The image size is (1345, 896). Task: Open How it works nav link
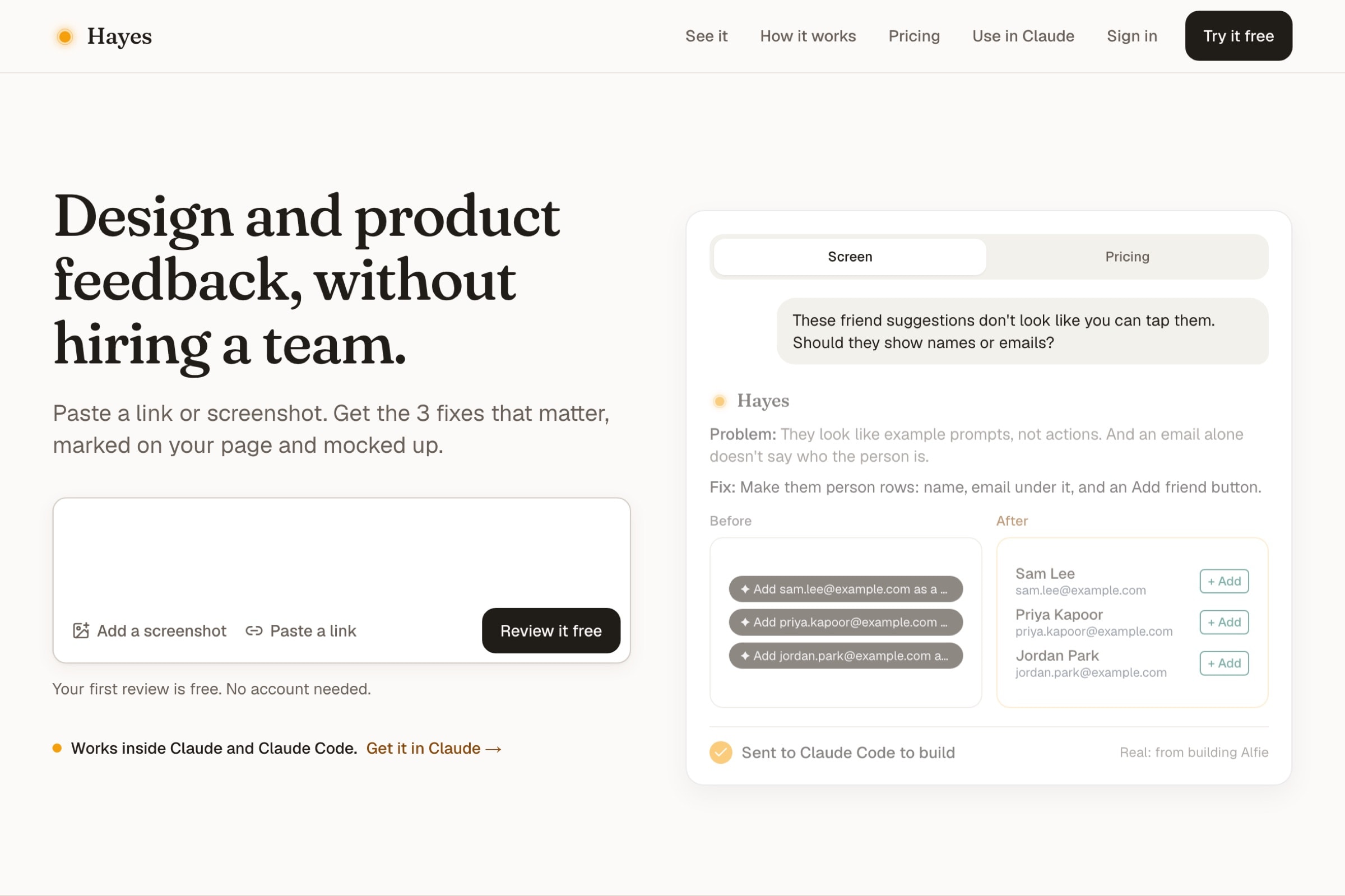coord(808,36)
